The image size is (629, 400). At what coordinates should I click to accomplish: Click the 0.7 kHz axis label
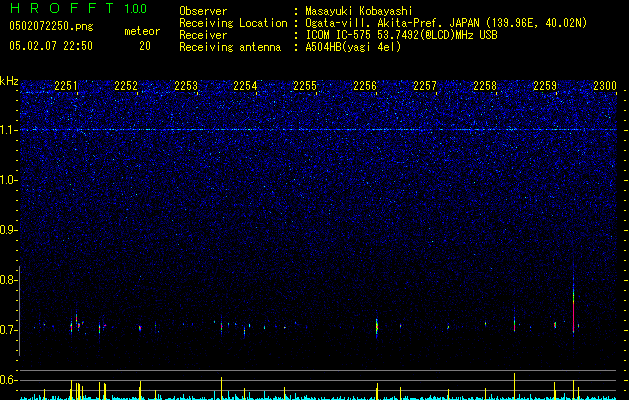(8, 330)
